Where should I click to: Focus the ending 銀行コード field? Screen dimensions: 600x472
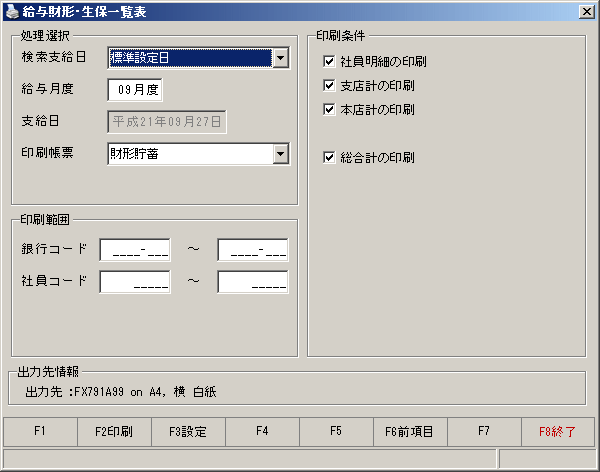click(x=253, y=250)
